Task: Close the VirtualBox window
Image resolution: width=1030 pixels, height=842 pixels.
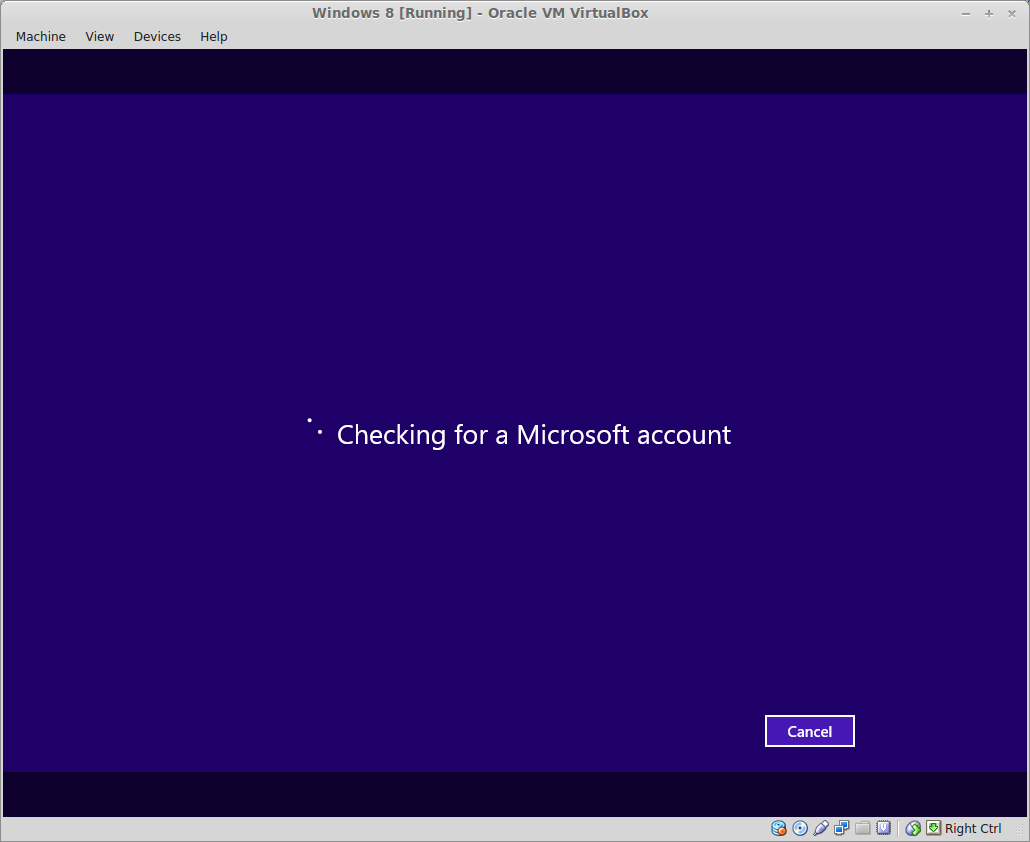Action: pyautogui.click(x=1012, y=14)
